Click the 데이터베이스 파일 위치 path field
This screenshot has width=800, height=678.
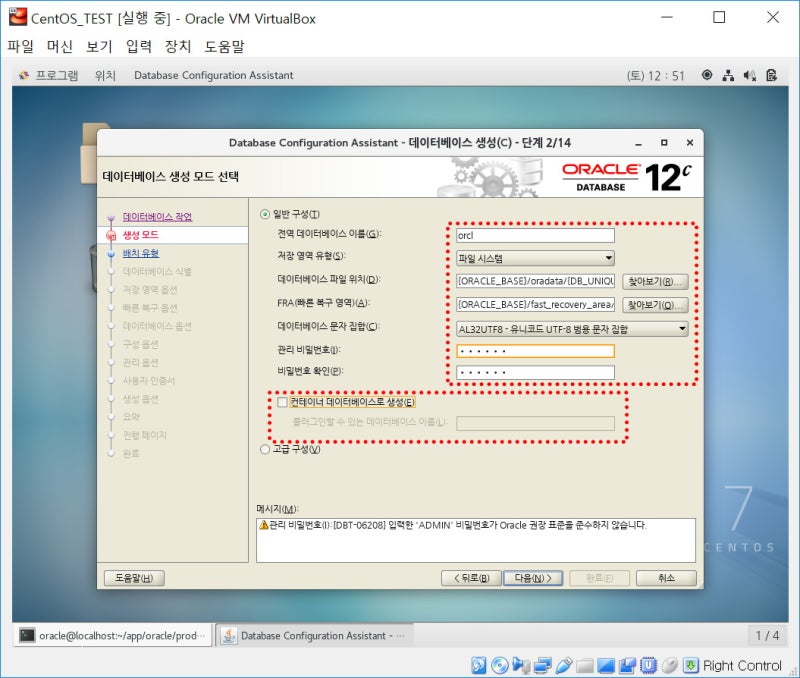(x=535, y=281)
